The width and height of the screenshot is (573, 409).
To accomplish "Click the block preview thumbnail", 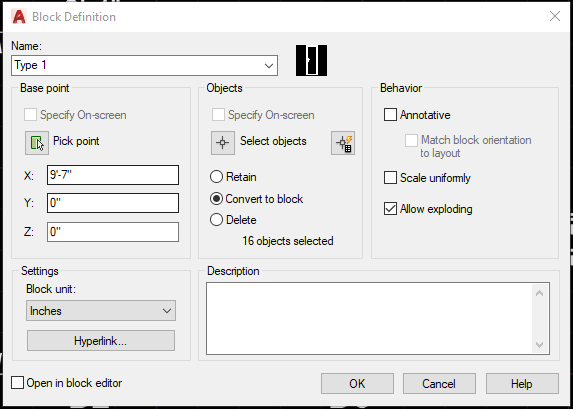I will pyautogui.click(x=311, y=60).
